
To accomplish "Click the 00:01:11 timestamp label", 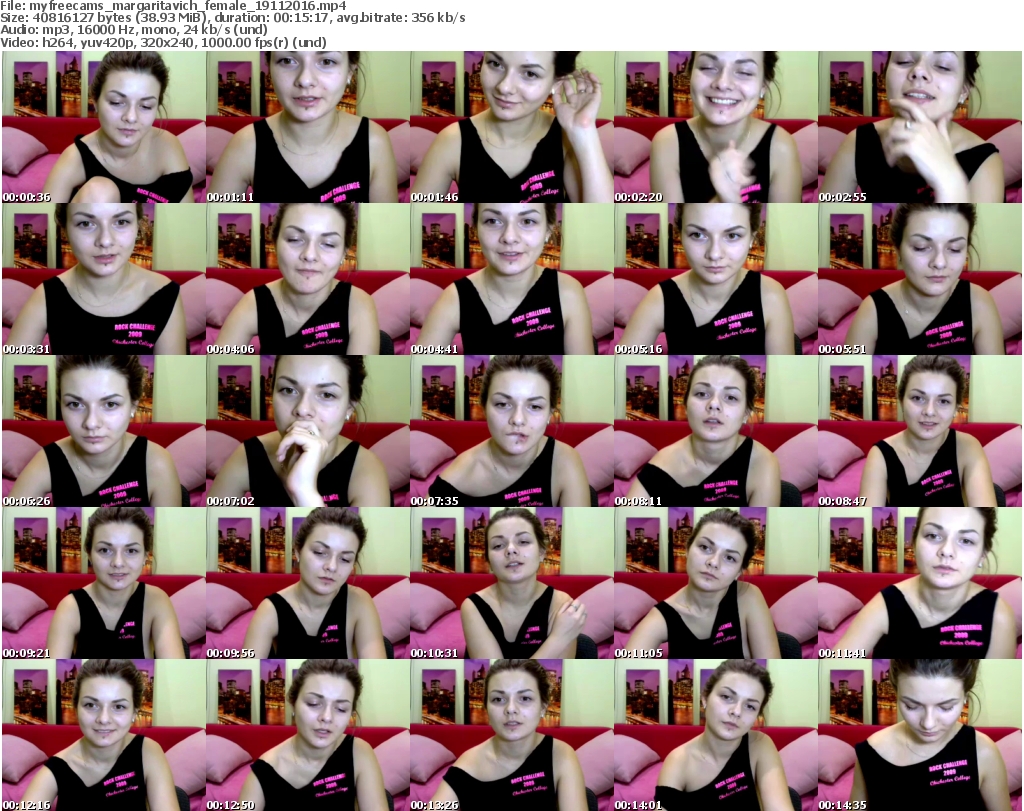I will (228, 197).
